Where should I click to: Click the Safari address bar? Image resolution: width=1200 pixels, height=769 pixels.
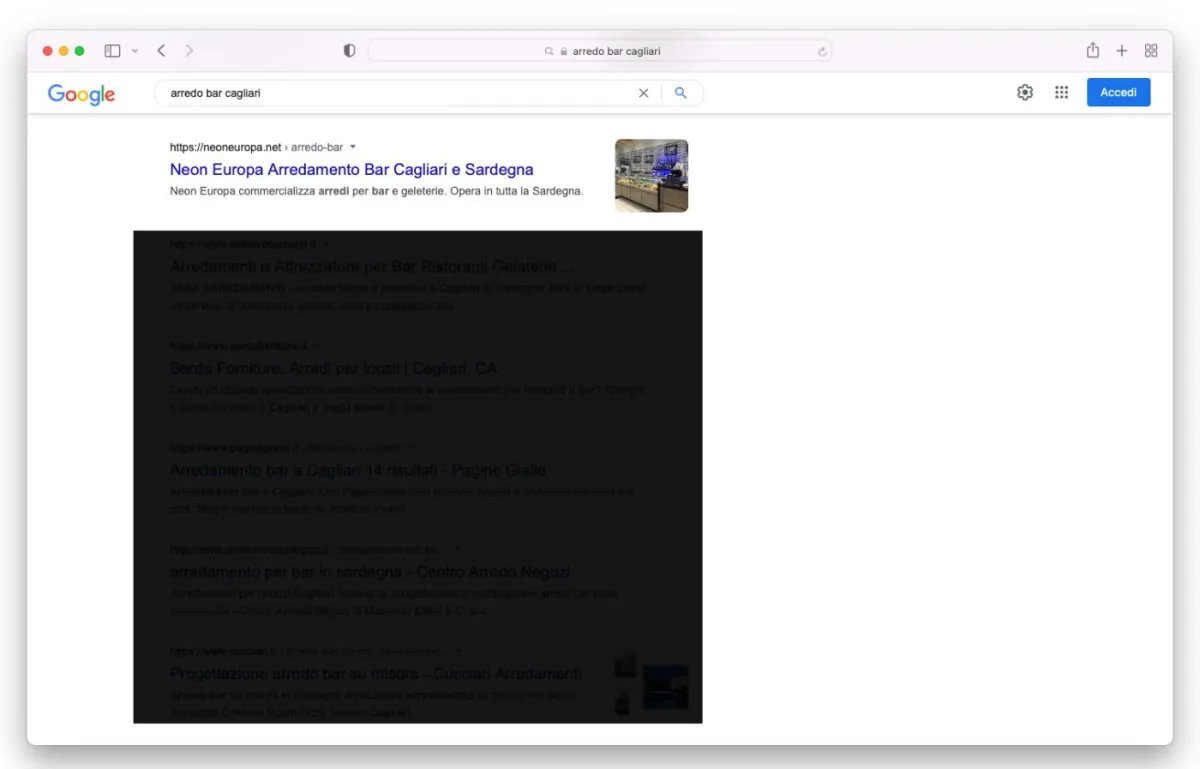coord(600,51)
